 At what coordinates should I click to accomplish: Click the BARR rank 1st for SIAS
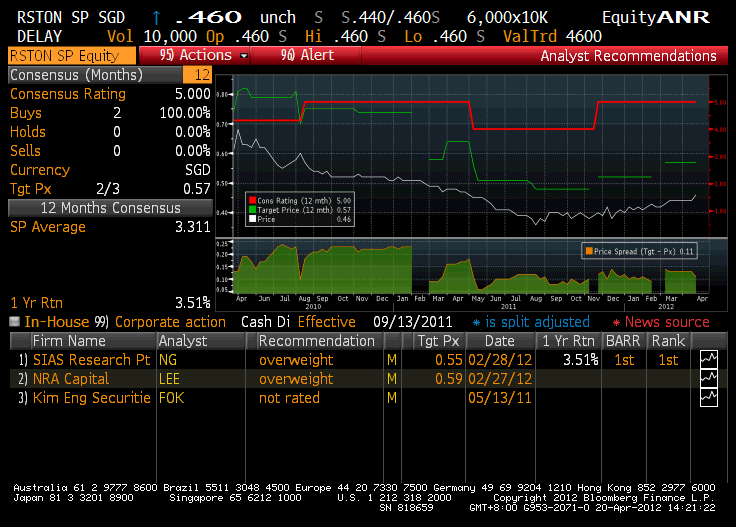624,360
